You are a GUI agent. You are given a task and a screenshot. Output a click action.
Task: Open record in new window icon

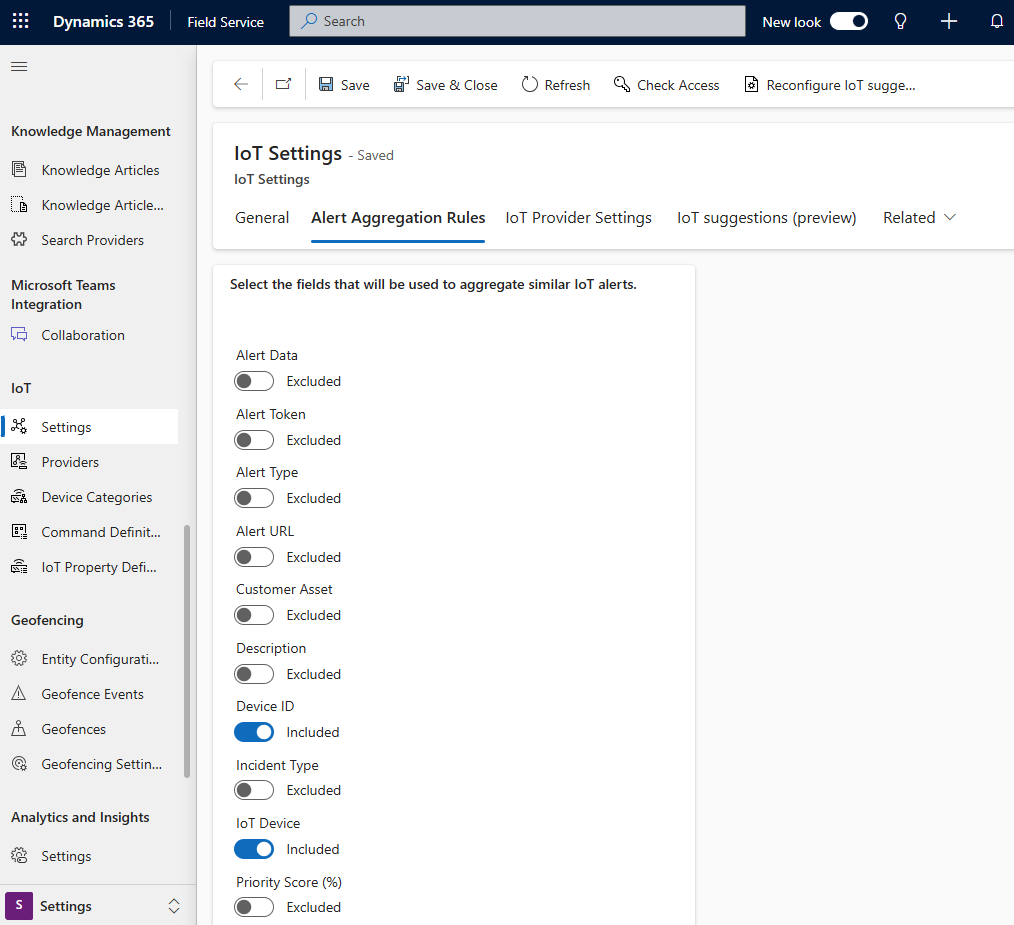point(283,84)
